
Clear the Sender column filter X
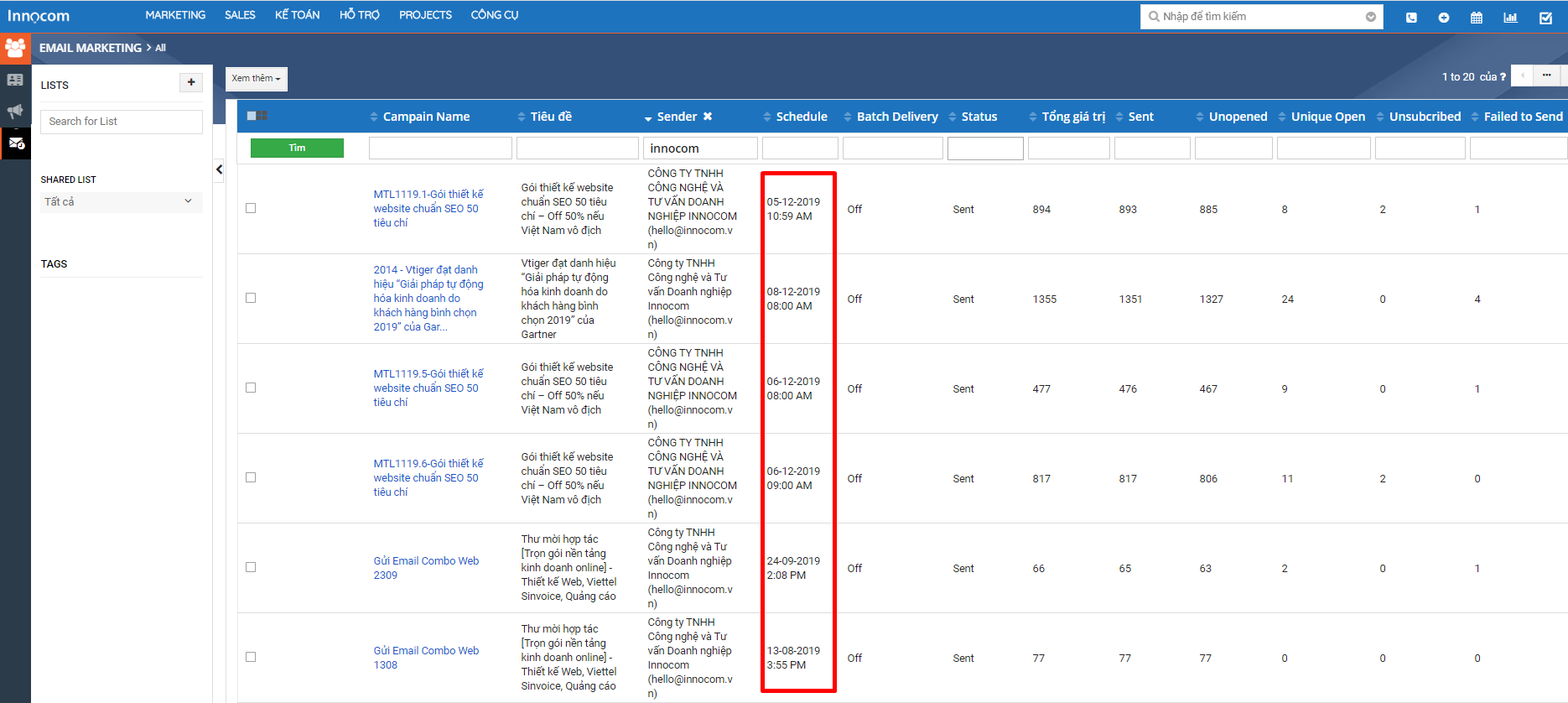click(x=708, y=117)
